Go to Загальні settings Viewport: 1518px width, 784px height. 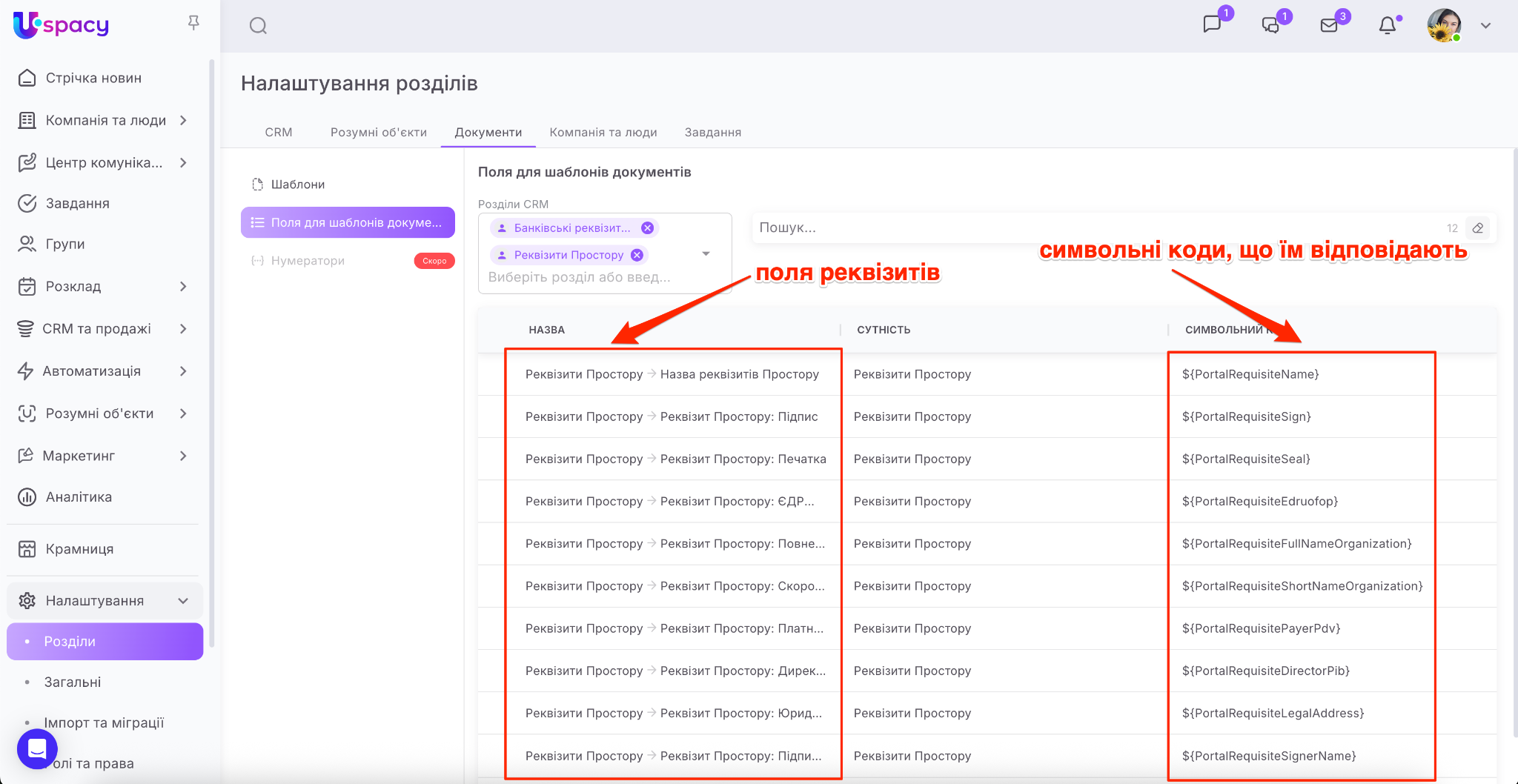point(73,682)
